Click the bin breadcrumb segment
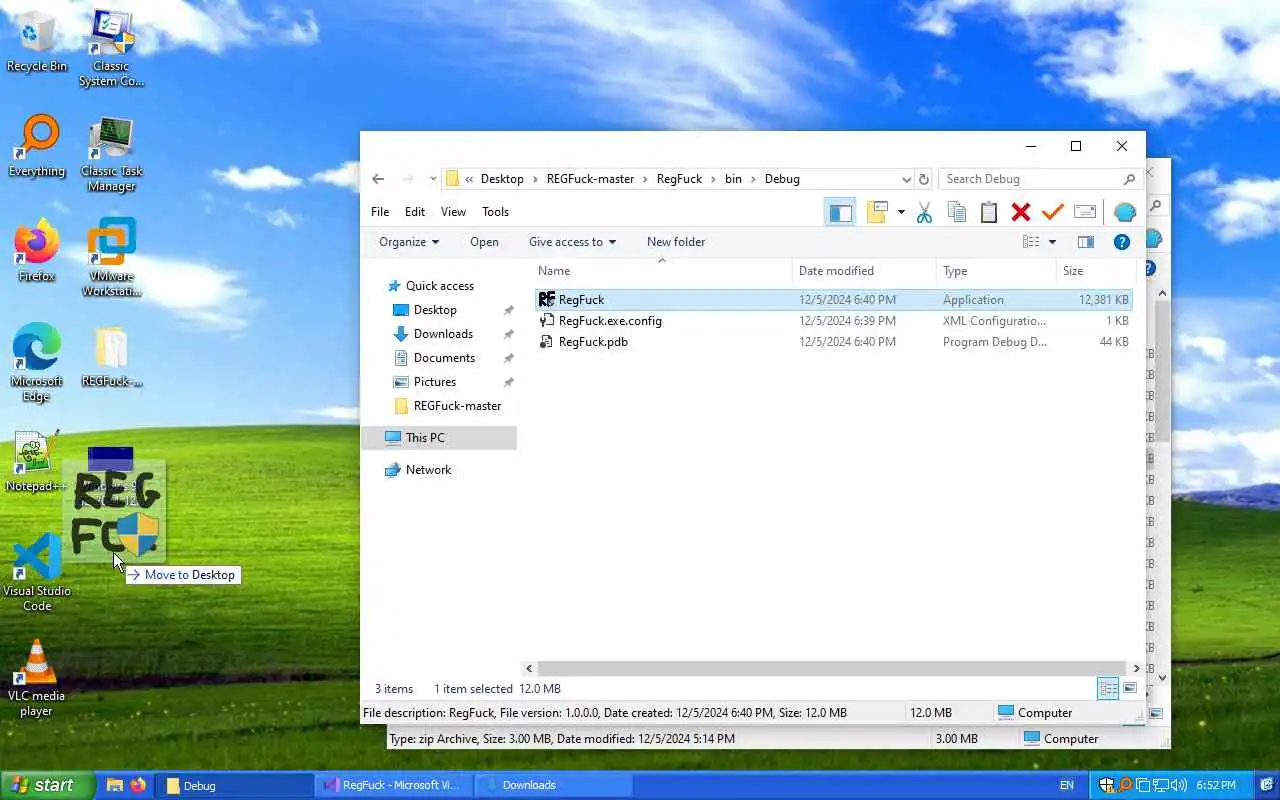 (733, 179)
